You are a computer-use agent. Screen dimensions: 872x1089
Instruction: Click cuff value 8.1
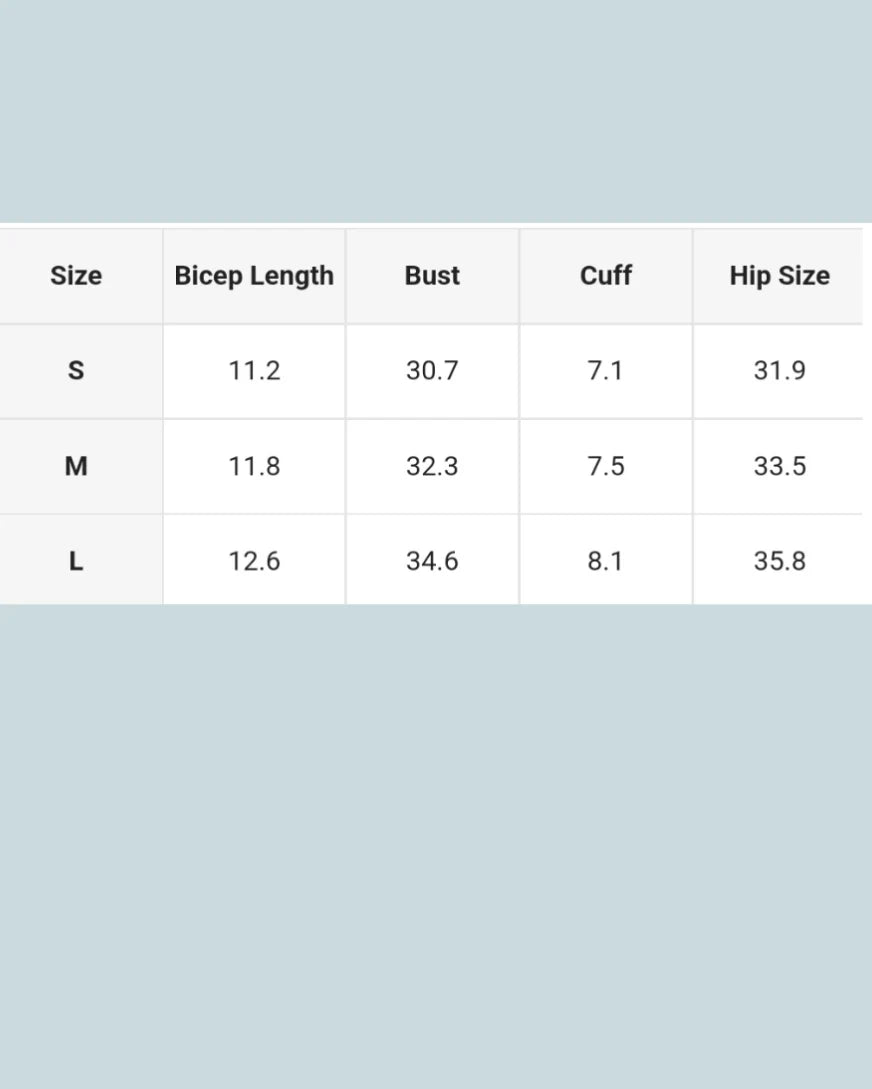(x=606, y=561)
